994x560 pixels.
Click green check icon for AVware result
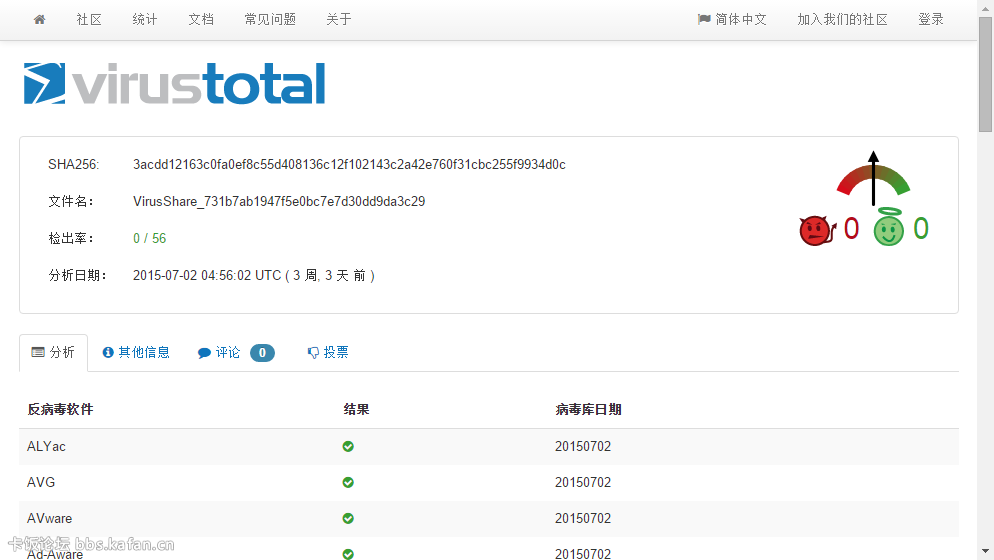pos(348,518)
